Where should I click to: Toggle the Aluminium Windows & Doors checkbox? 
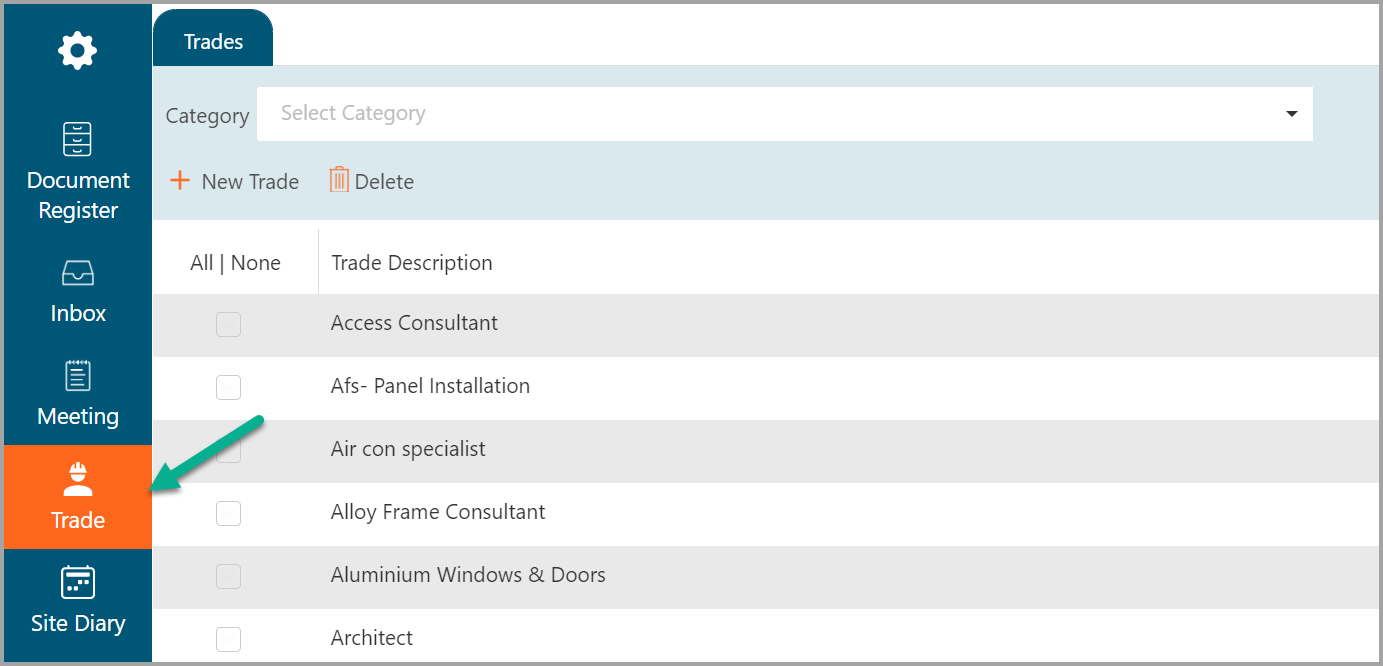coord(229,576)
